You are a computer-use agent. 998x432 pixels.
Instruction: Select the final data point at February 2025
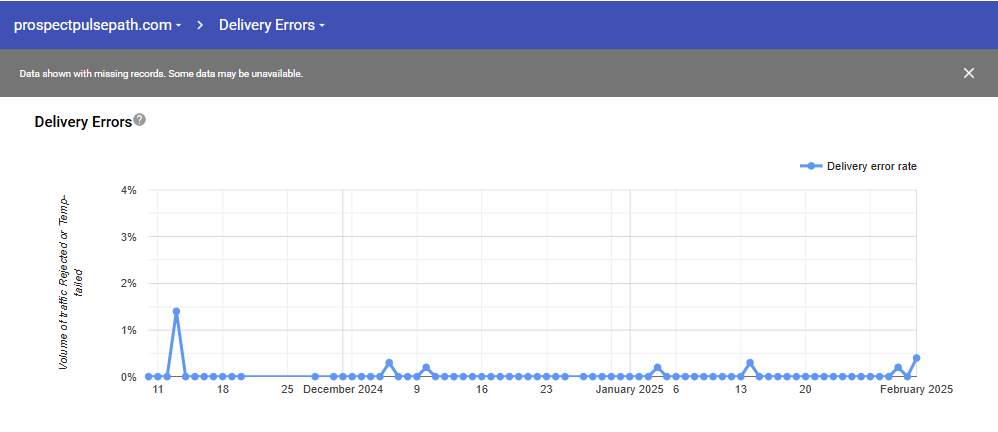coord(916,358)
